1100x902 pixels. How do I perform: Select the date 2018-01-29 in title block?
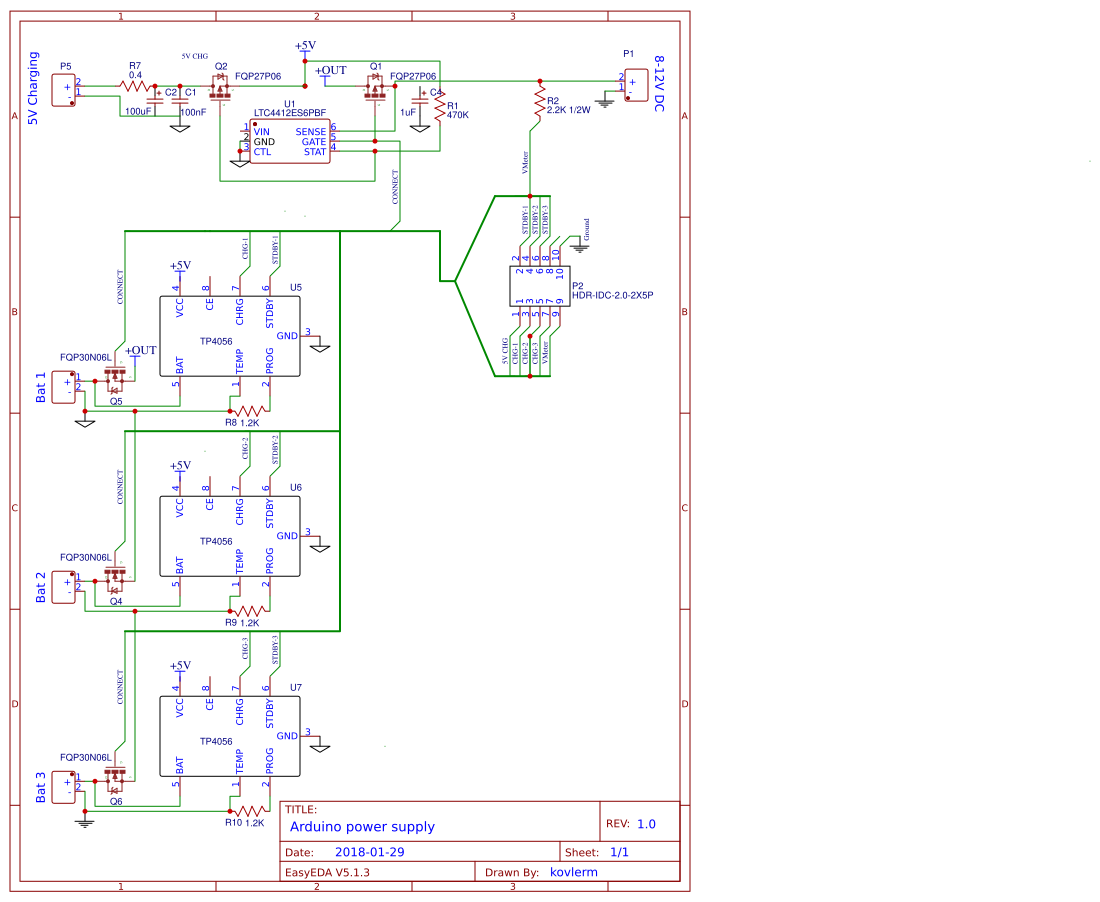click(368, 852)
